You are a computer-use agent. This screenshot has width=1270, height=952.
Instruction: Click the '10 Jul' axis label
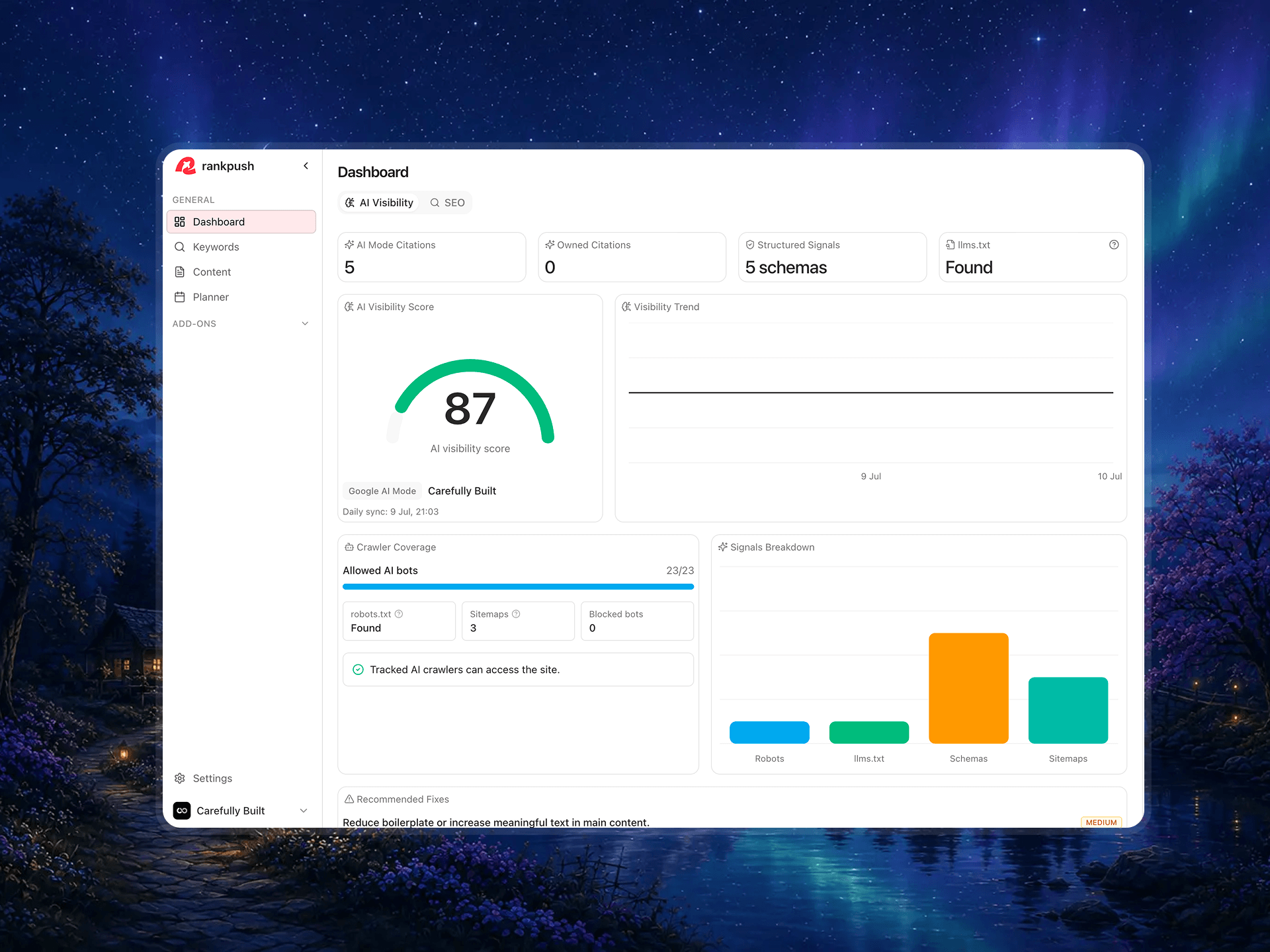[1110, 476]
